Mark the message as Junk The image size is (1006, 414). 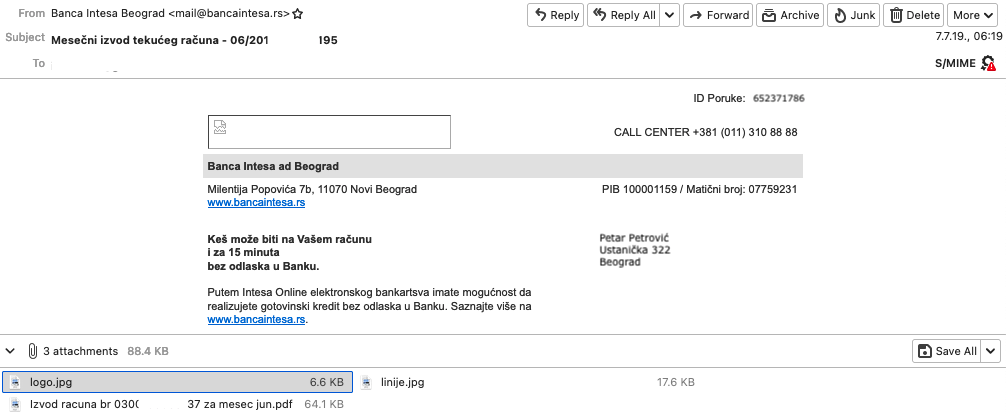click(x=853, y=15)
